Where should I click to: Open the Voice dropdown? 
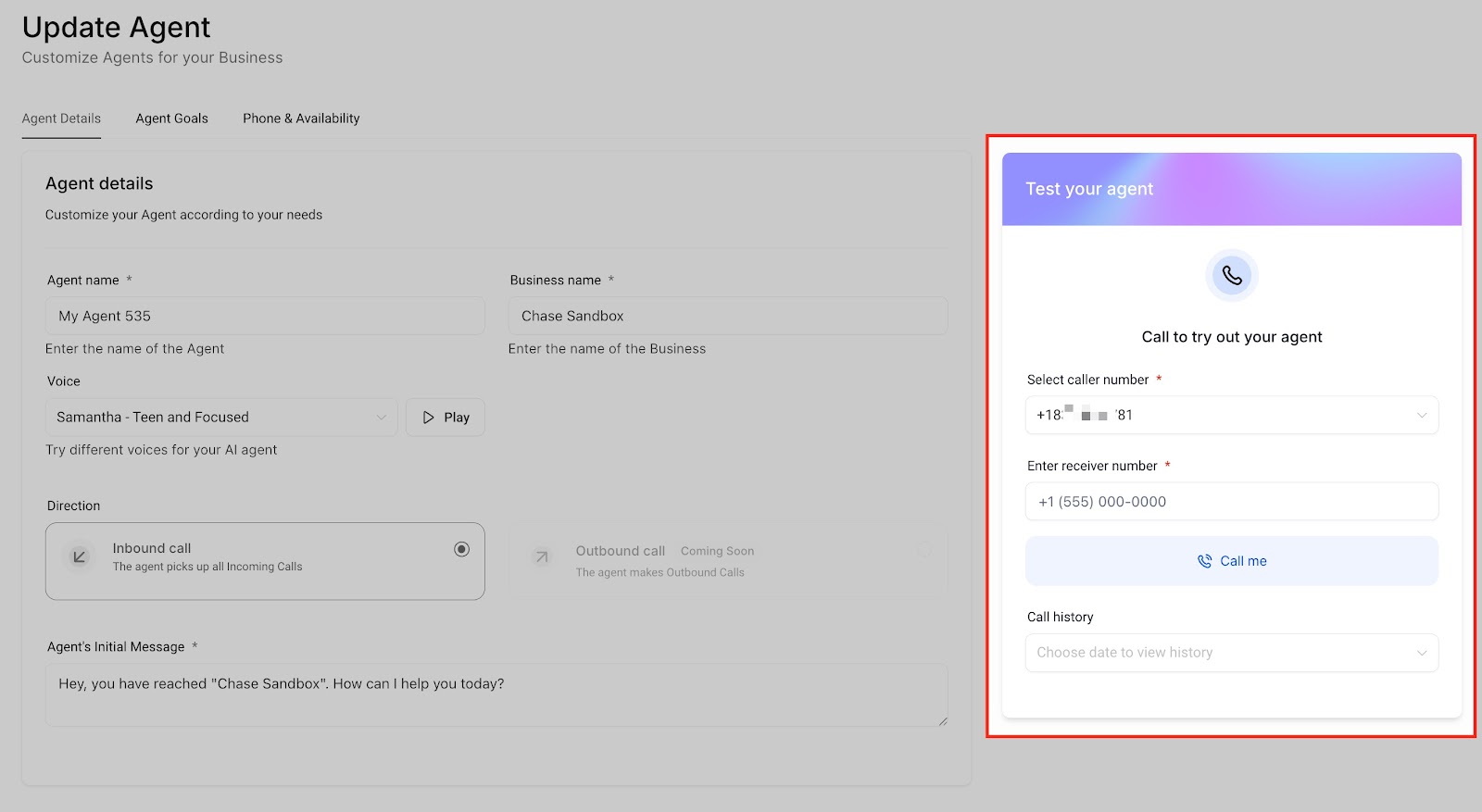(221, 418)
